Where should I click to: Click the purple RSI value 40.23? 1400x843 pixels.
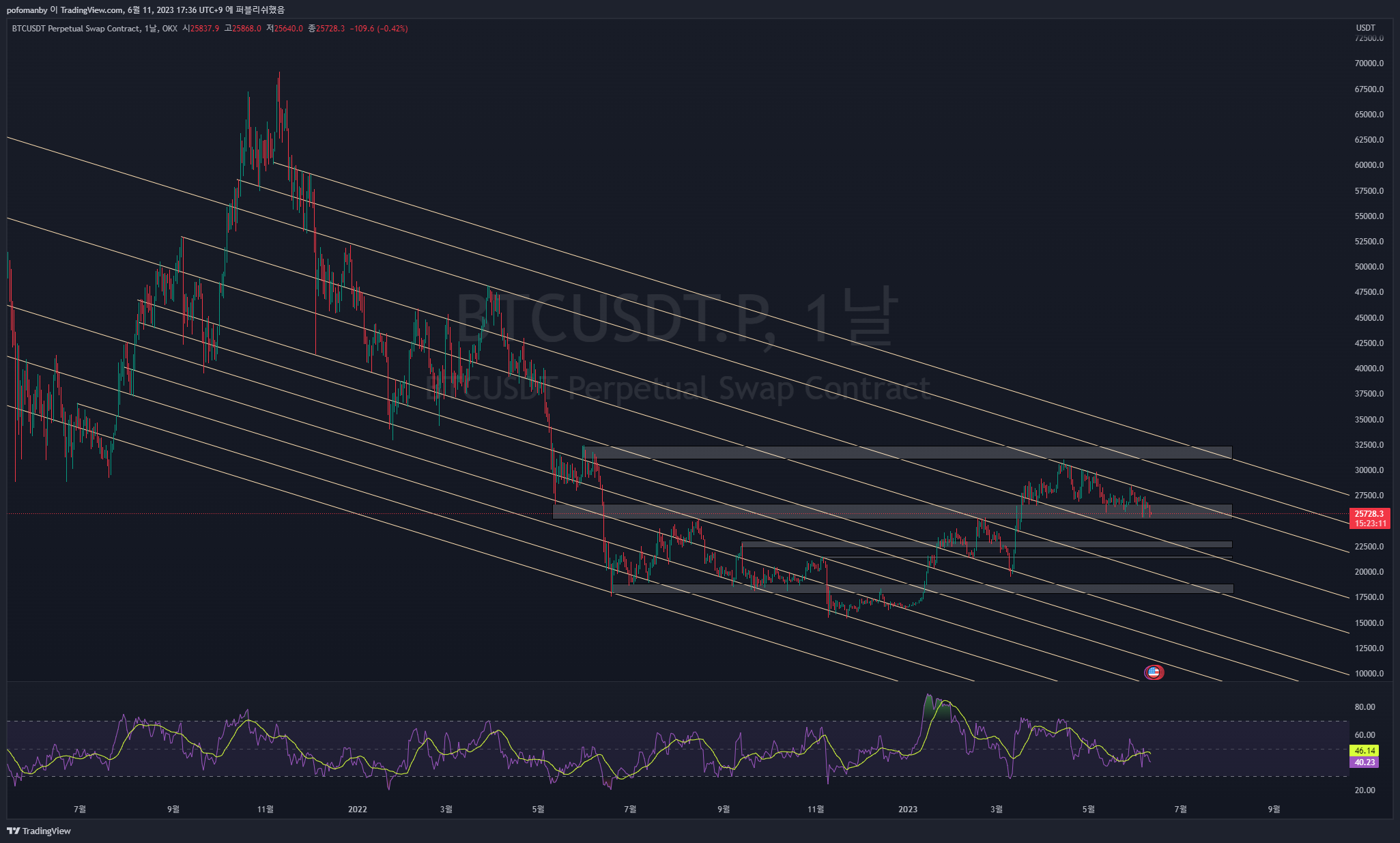[1365, 762]
